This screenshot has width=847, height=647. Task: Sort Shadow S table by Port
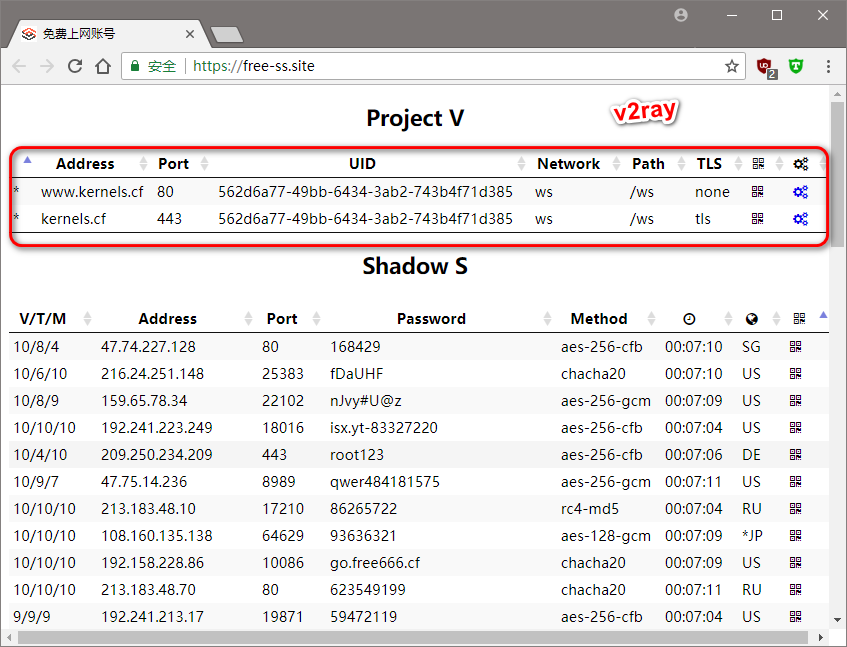point(282,319)
